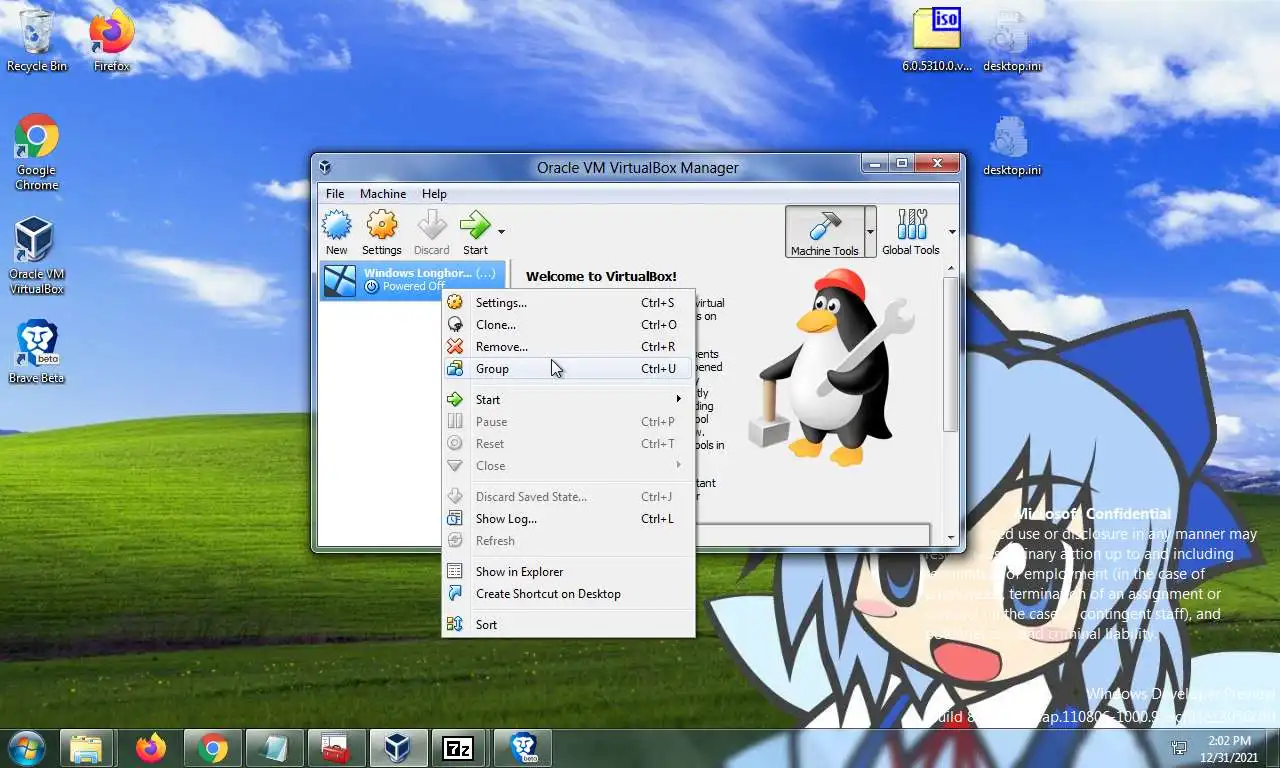Open Settings from the toolbar gear icon
Viewport: 1280px width, 768px height.
[x=381, y=225]
